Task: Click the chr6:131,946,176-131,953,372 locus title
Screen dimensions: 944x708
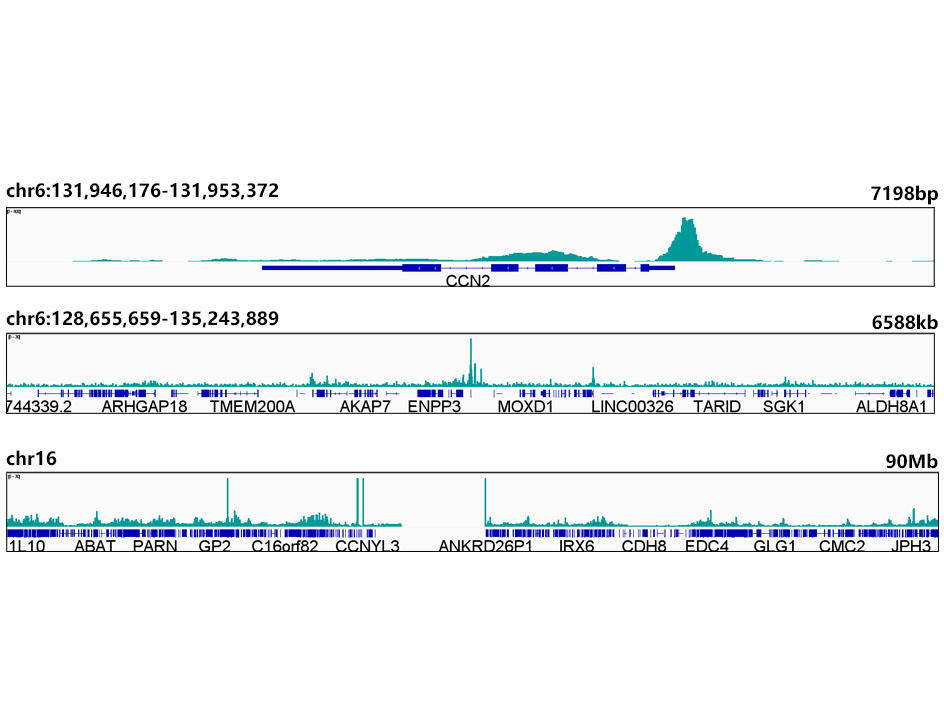Action: [142, 191]
